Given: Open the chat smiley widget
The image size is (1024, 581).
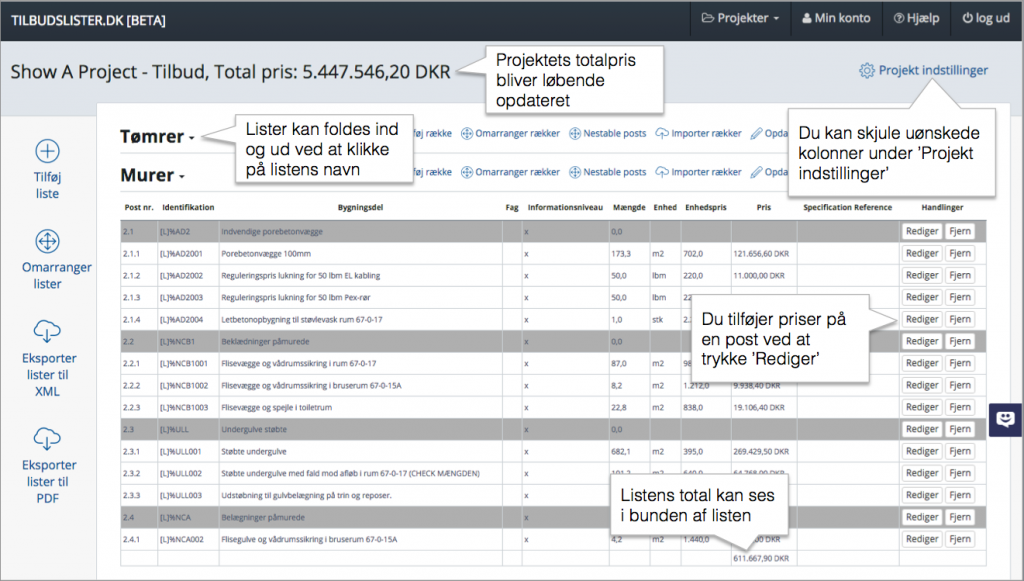Looking at the screenshot, I should (x=1006, y=419).
